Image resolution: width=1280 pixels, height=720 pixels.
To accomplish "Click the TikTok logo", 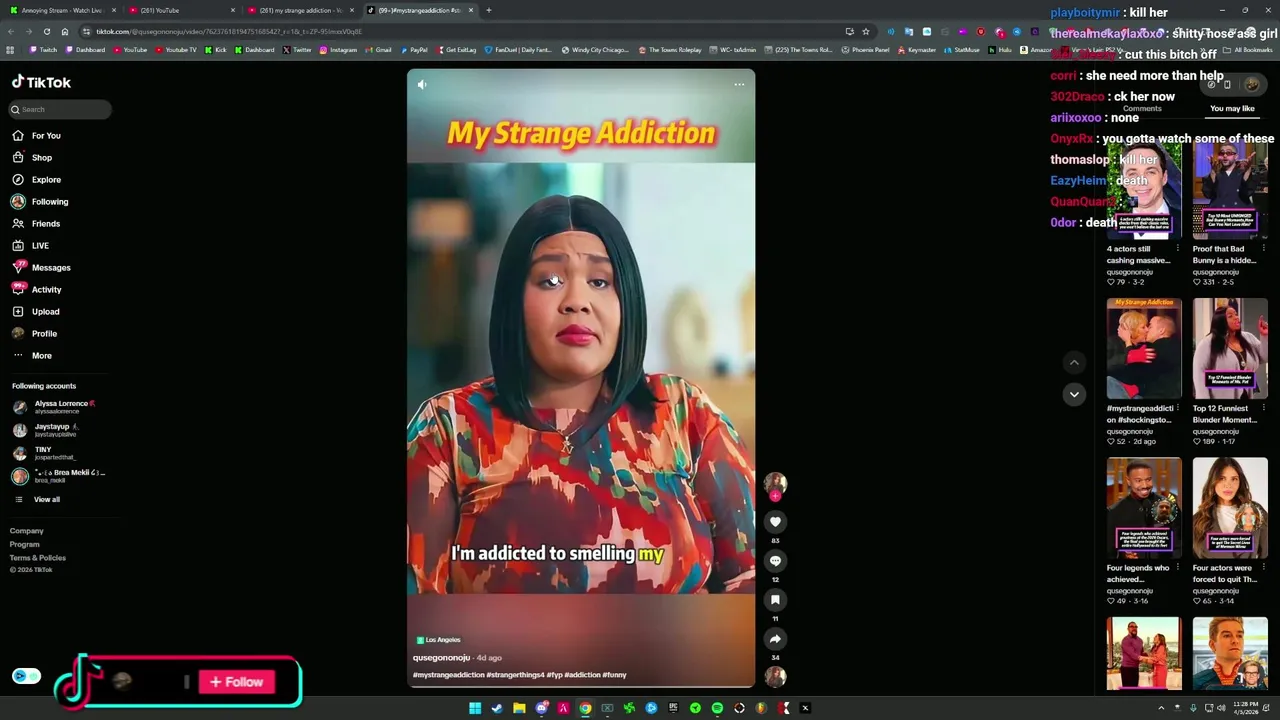I will pos(41,82).
